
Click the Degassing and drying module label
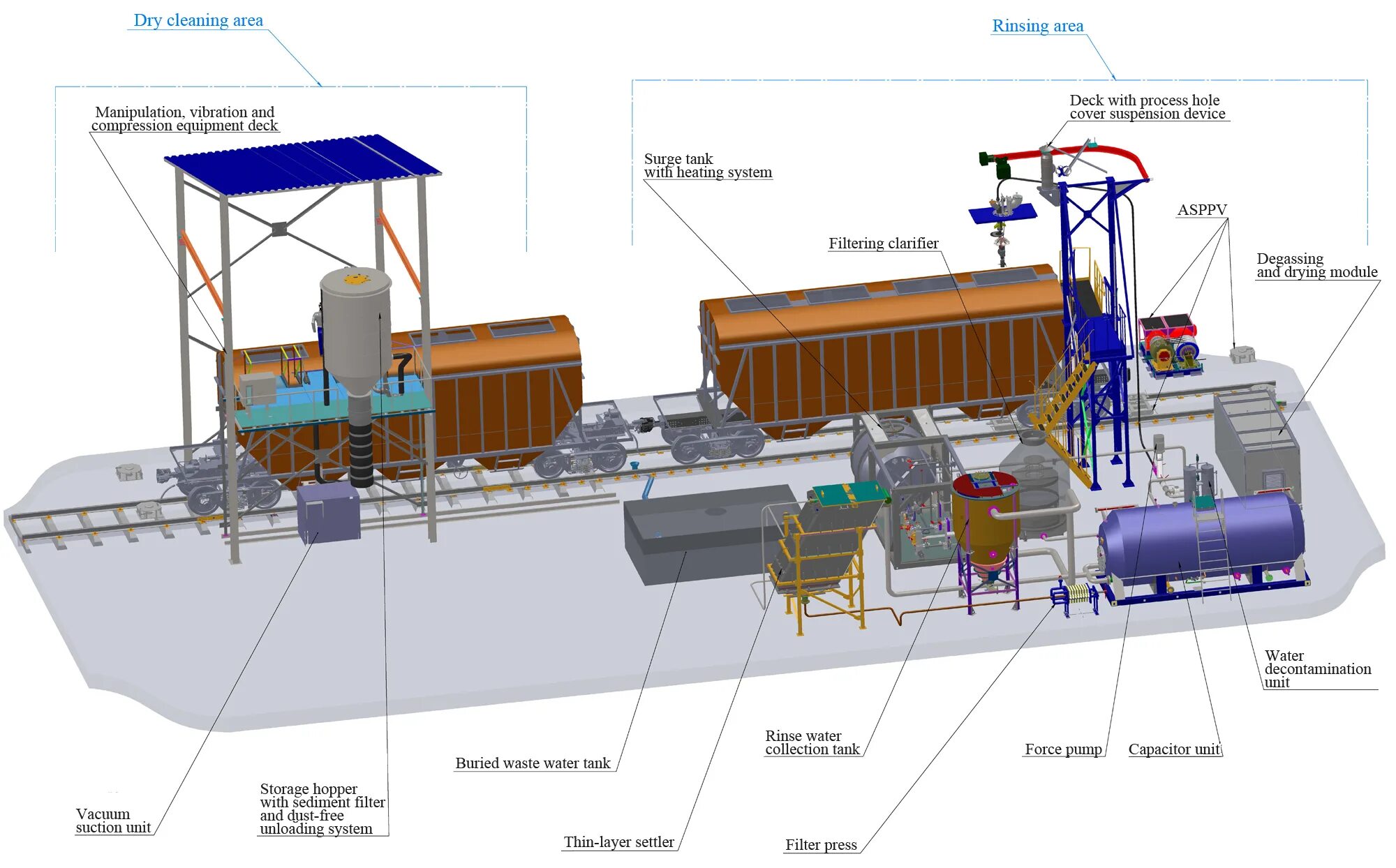tap(1316, 265)
